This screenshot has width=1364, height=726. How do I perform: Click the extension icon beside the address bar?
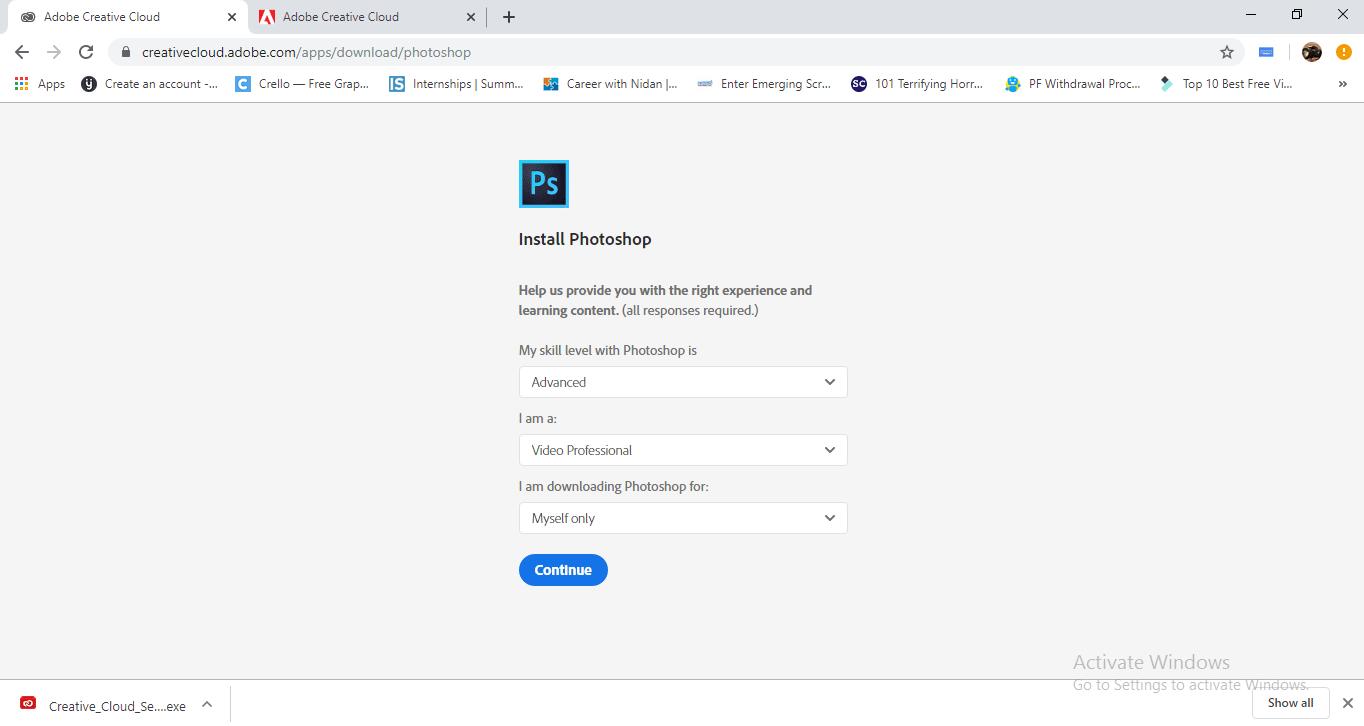point(1266,52)
